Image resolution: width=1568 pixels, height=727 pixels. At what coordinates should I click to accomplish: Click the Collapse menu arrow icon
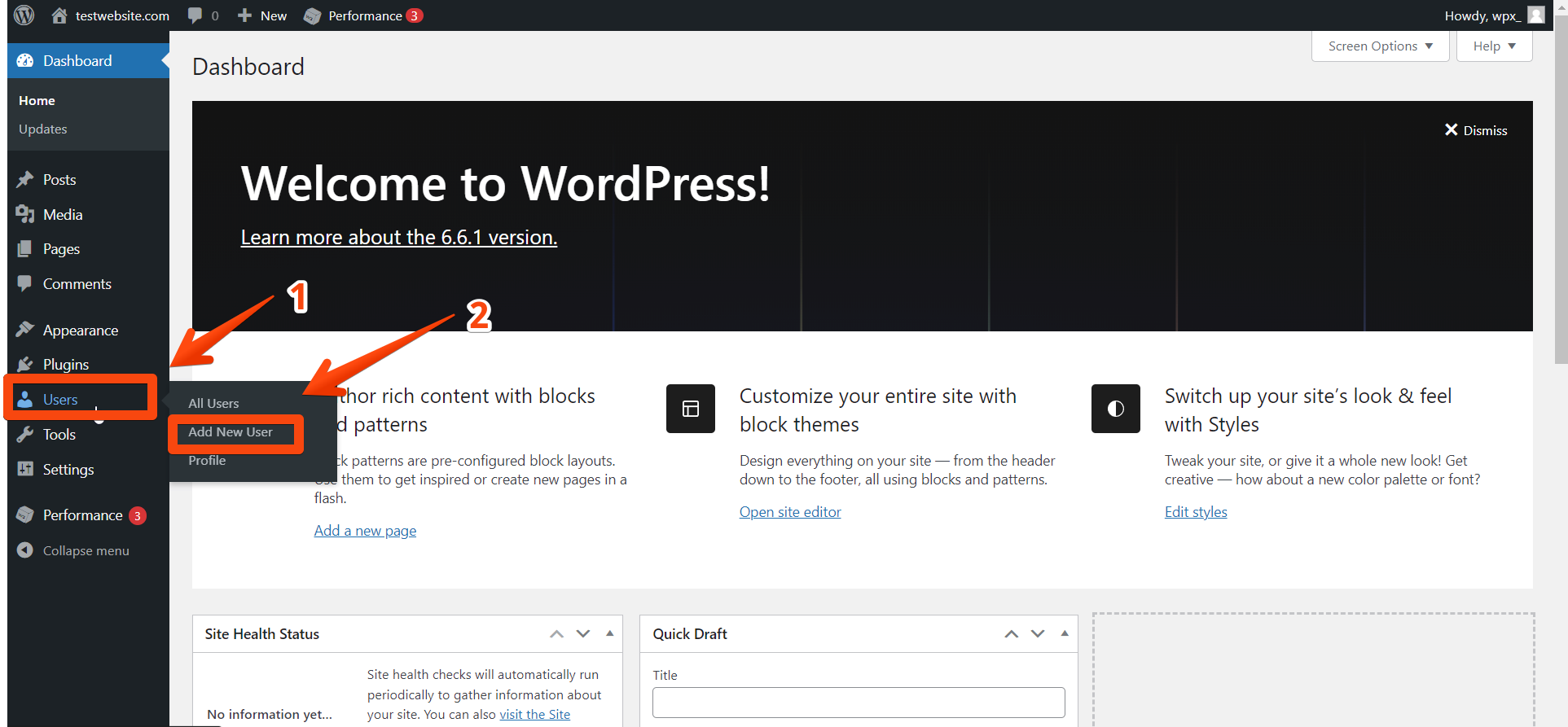click(25, 550)
